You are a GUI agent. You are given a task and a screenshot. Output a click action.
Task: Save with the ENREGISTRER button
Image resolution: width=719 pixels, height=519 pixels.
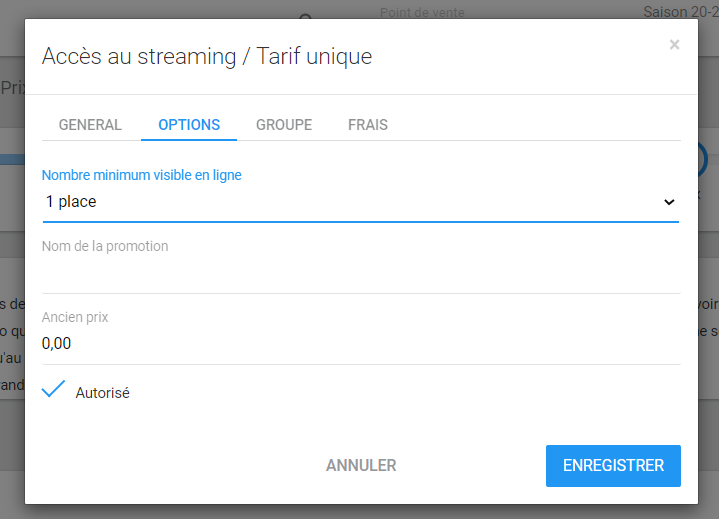613,466
